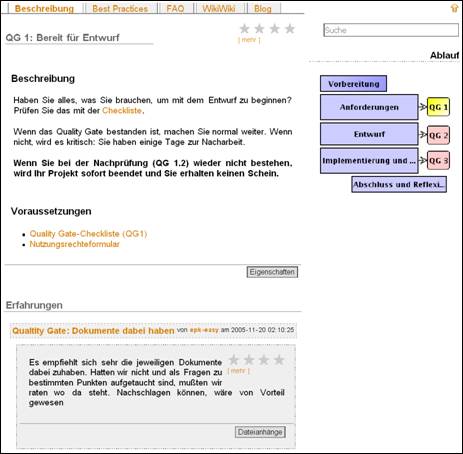Select Vorbereitung phase in Ablauf diagram
The image size is (463, 454).
pyautogui.click(x=353, y=84)
